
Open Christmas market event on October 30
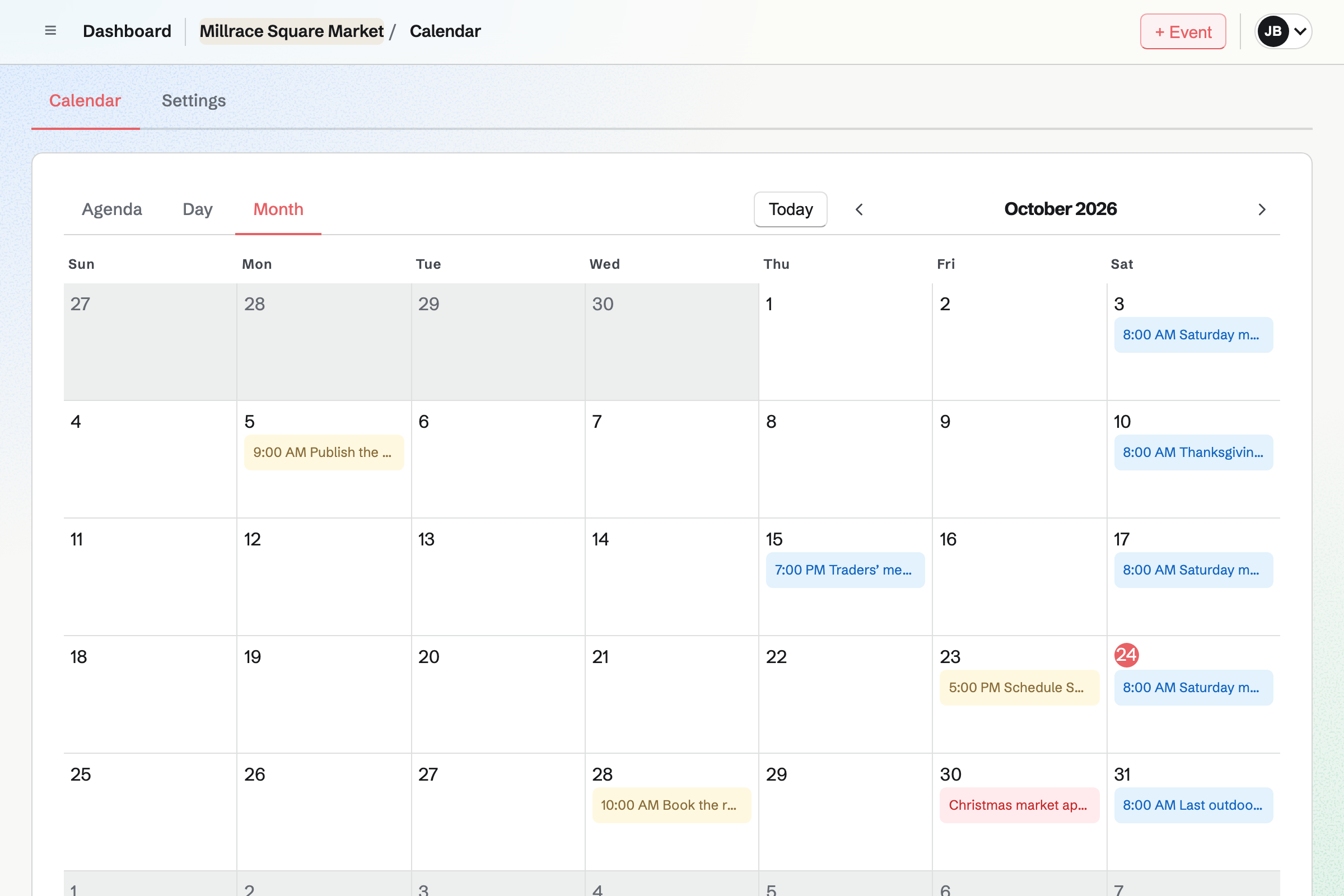point(1019,806)
